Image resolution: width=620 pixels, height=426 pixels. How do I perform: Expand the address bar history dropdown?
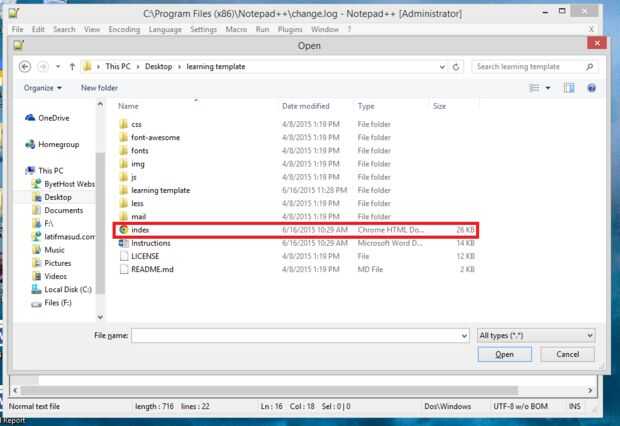[442, 67]
